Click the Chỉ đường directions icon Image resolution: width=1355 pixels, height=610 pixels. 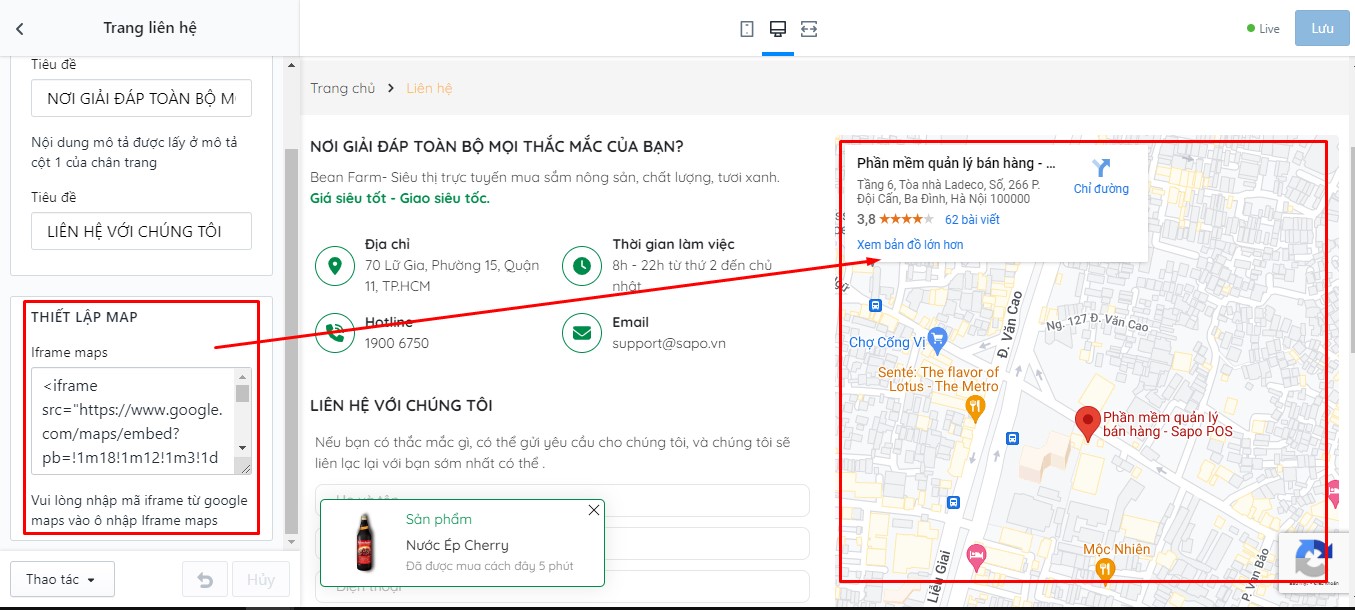tap(1101, 168)
